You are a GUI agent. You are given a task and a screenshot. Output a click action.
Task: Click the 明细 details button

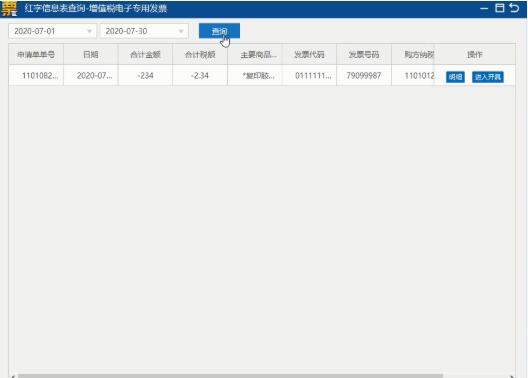pyautogui.click(x=455, y=77)
